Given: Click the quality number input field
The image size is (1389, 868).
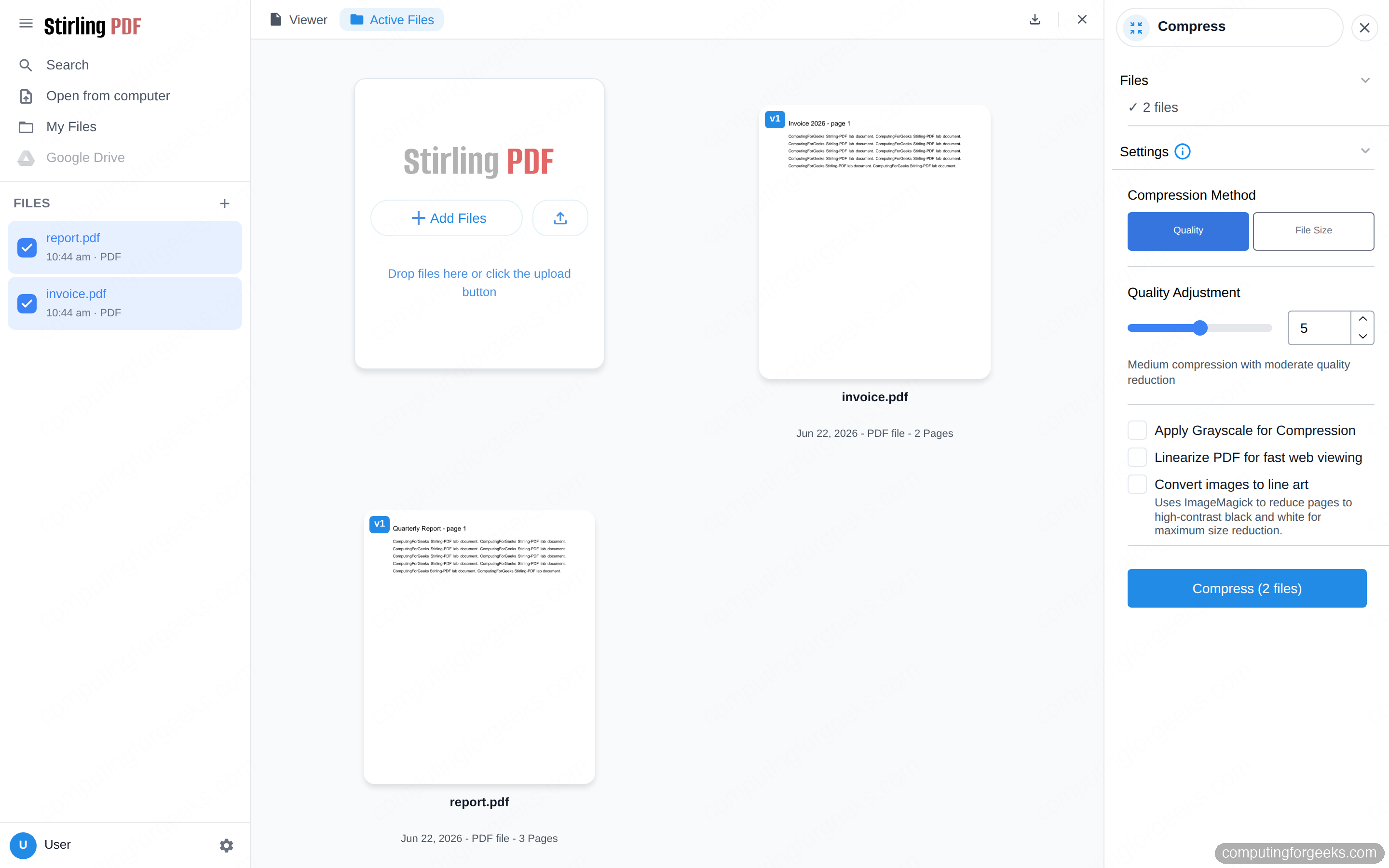Looking at the screenshot, I should [1319, 328].
